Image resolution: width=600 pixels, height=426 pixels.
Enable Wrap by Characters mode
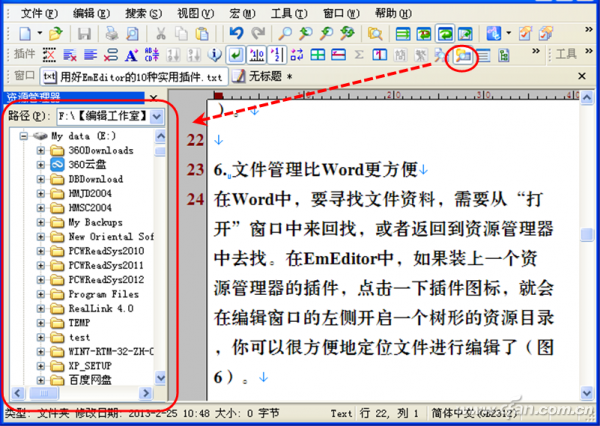424,34
